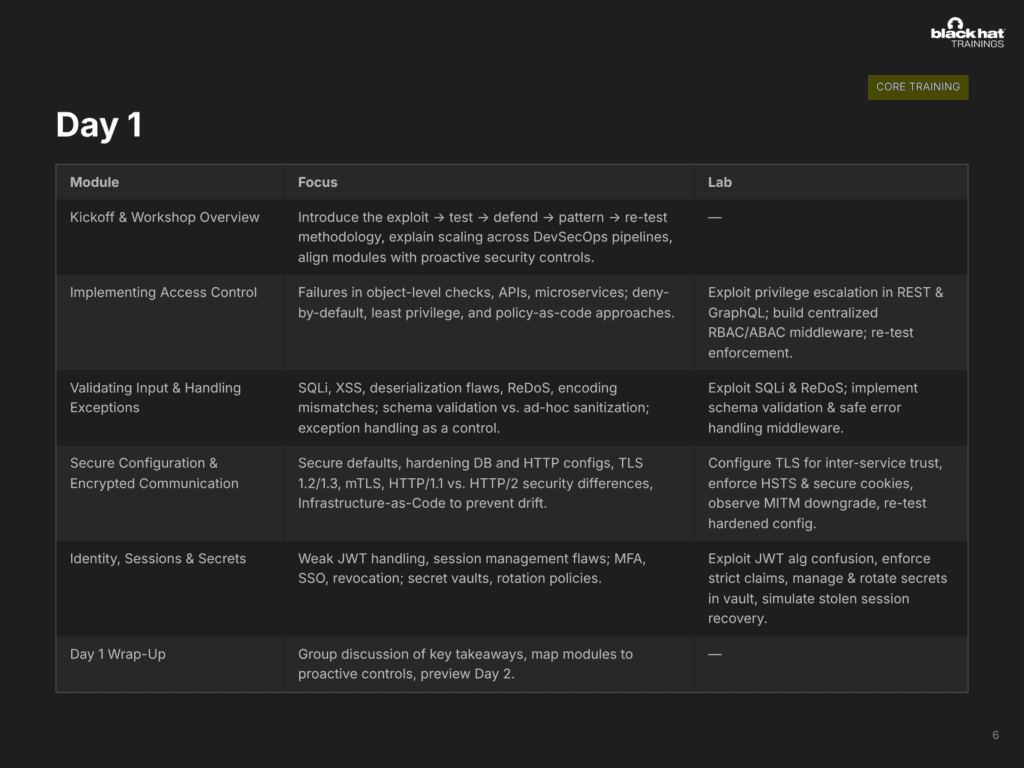
Task: Click the "Introduce the exploit" methodology focus text
Action: point(483,237)
